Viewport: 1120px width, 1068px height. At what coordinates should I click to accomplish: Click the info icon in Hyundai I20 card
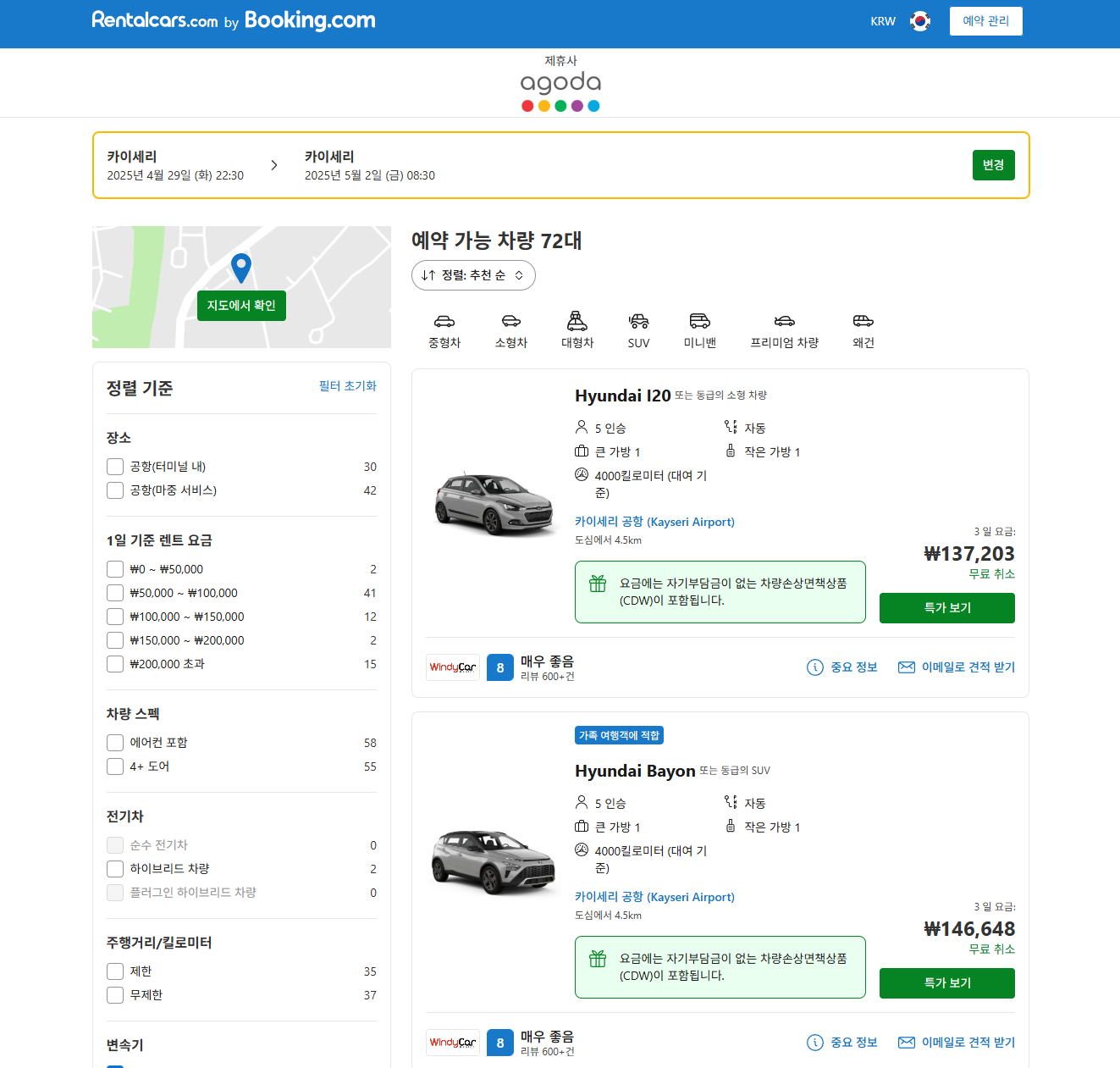815,667
